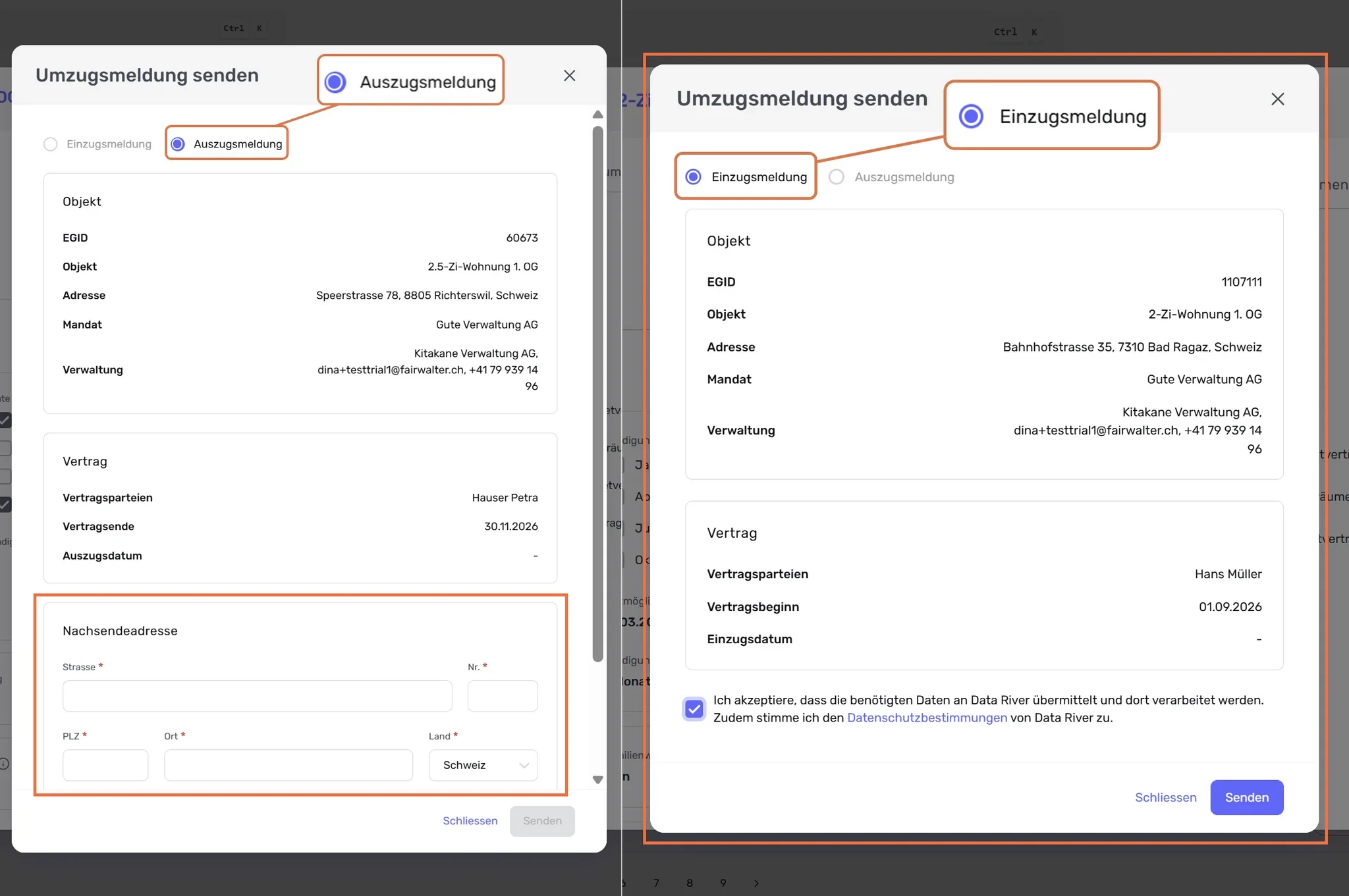Image resolution: width=1349 pixels, height=896 pixels.
Task: Click the Strasse input field
Action: click(x=258, y=696)
